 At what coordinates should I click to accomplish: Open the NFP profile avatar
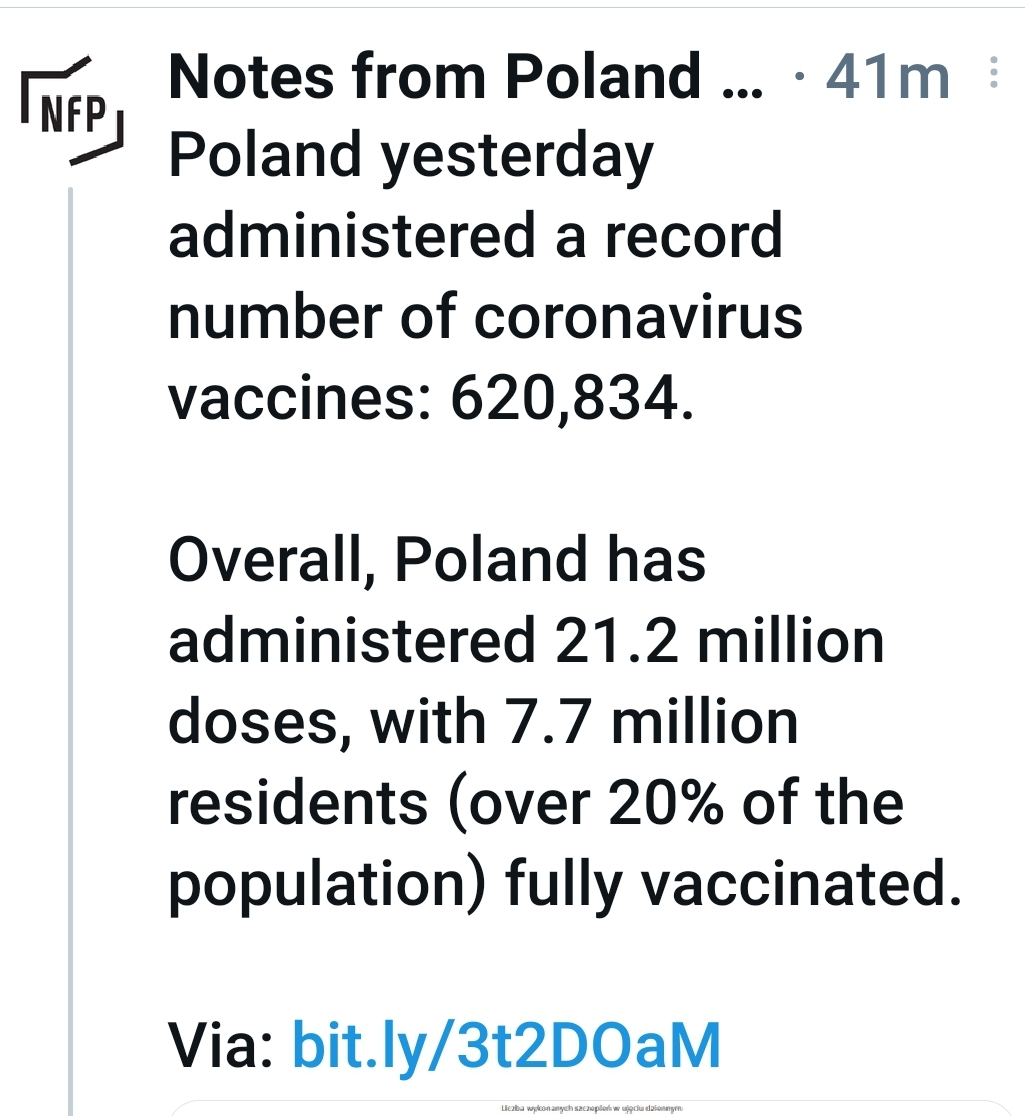[71, 111]
